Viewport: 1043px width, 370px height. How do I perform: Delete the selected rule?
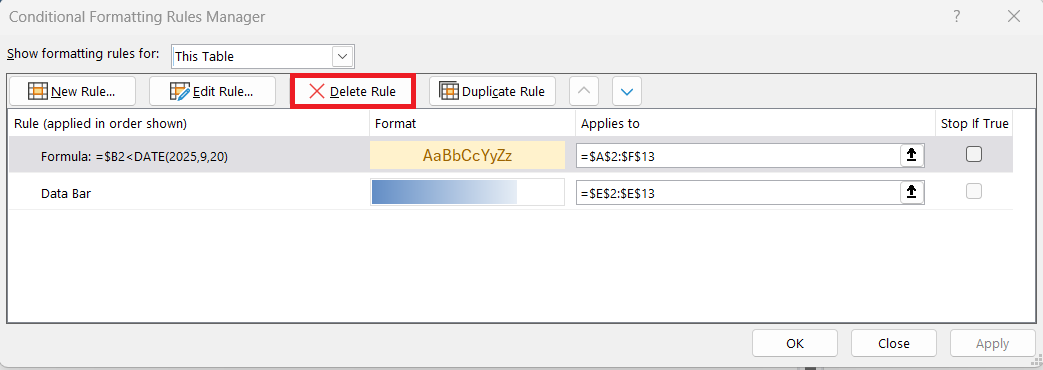click(353, 92)
